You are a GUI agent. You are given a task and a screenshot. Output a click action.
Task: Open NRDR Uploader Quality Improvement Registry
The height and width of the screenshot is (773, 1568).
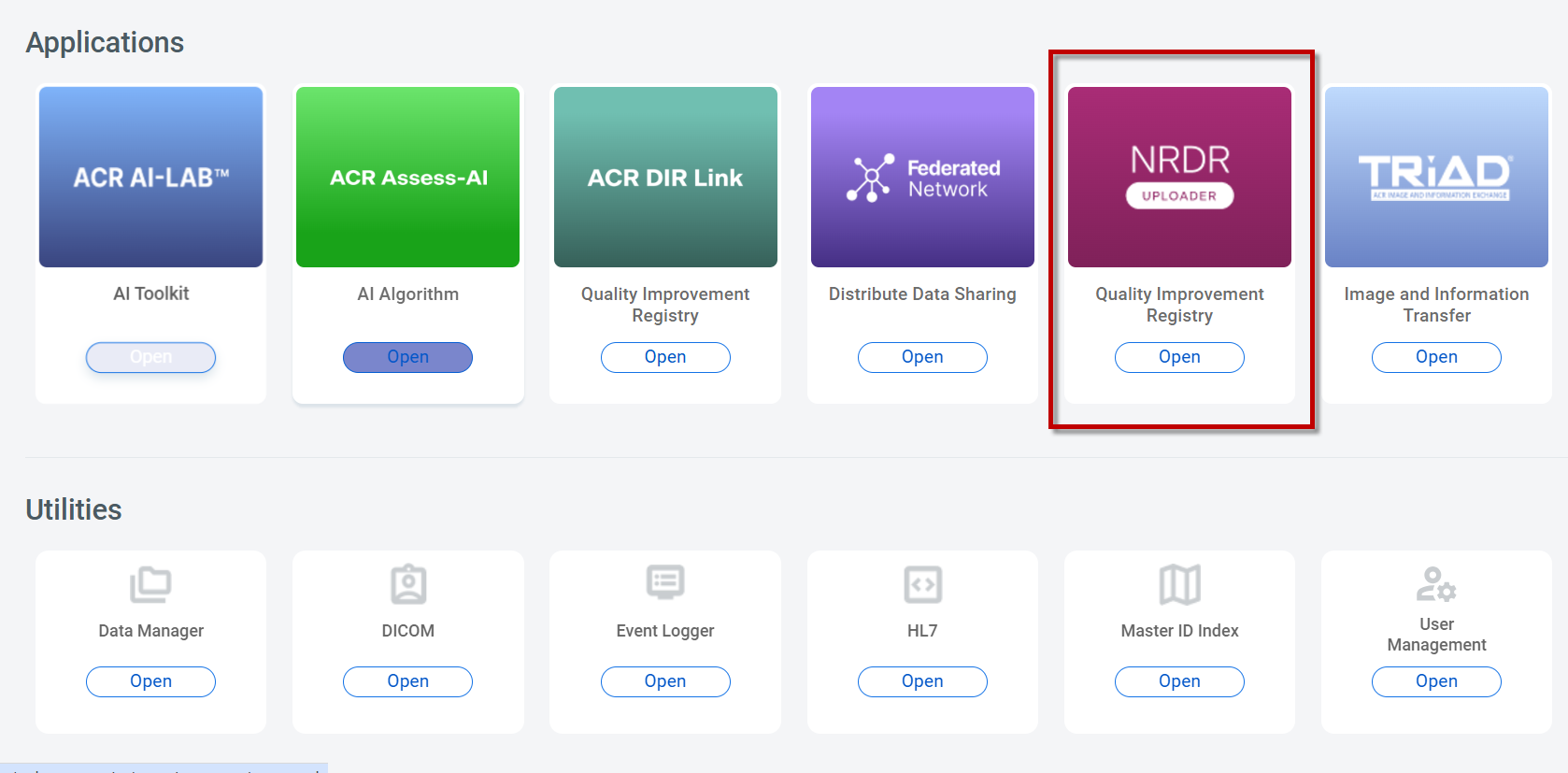coord(1179,357)
